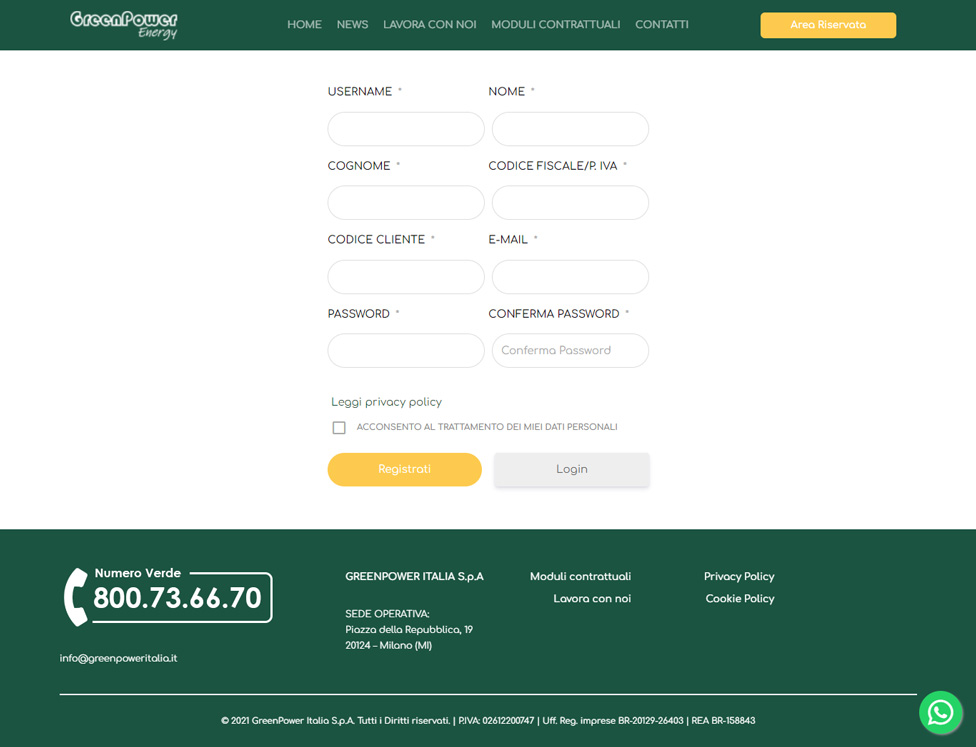Screen dimensions: 976x747
Task: Click the Registrati button
Action: coord(405,469)
